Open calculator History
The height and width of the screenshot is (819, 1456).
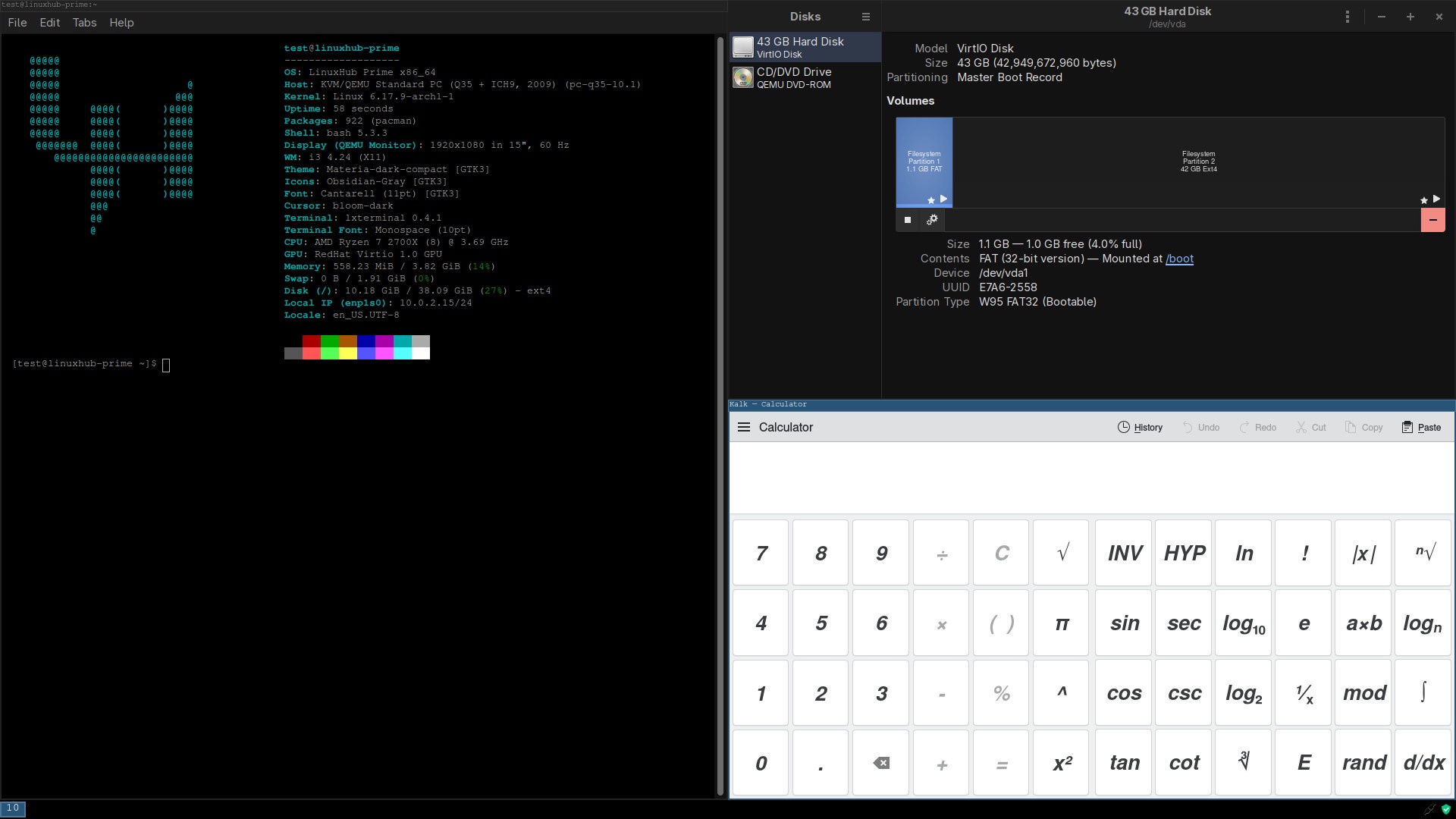pyautogui.click(x=1140, y=427)
